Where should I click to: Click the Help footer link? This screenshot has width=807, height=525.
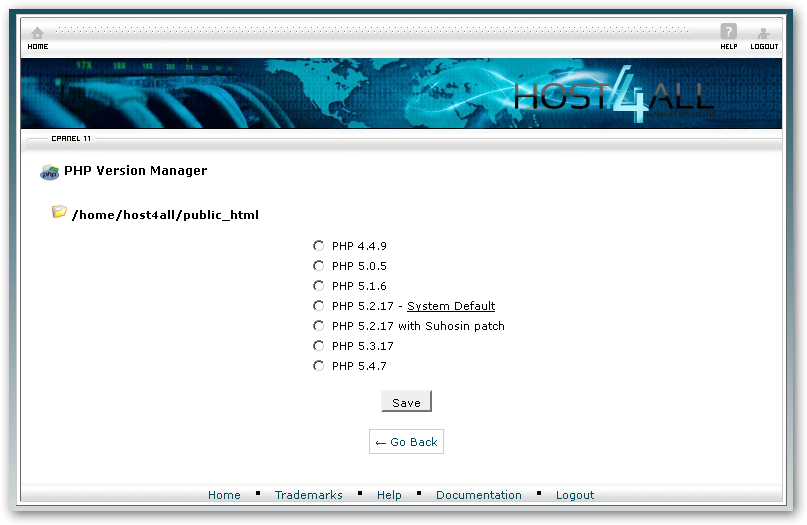point(389,495)
